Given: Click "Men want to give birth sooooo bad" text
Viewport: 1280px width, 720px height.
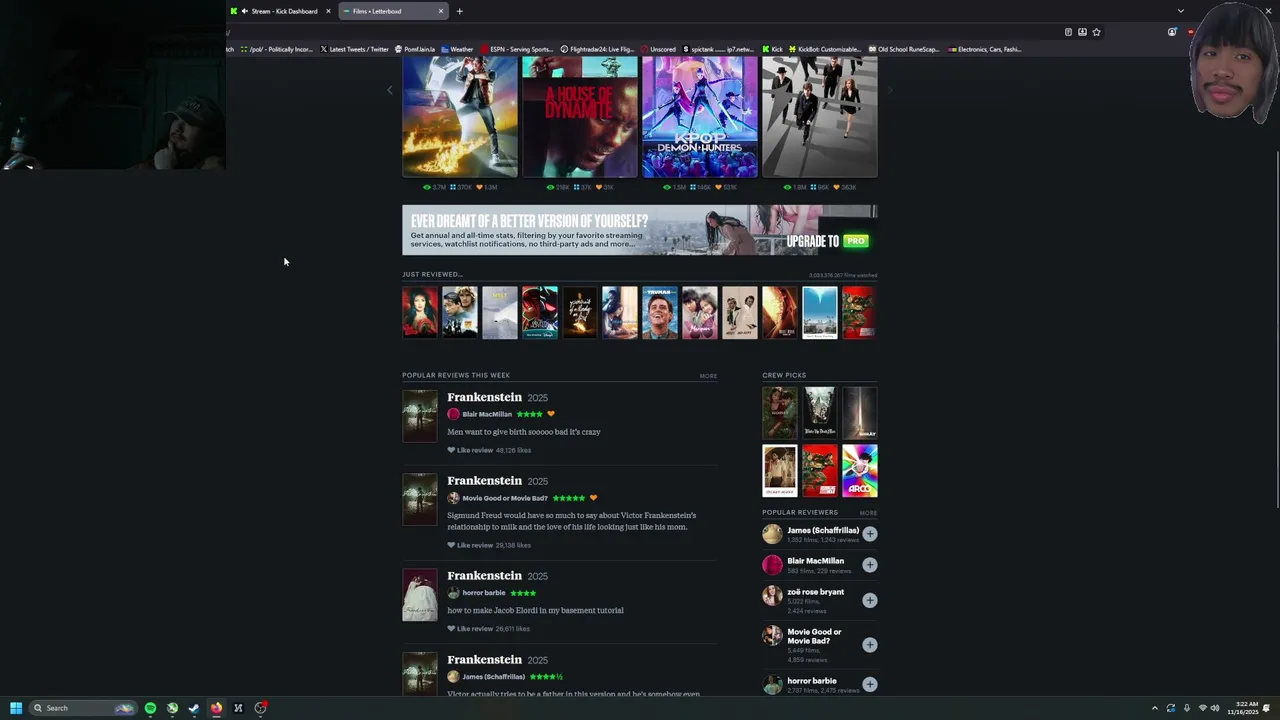Looking at the screenshot, I should pos(524,432).
